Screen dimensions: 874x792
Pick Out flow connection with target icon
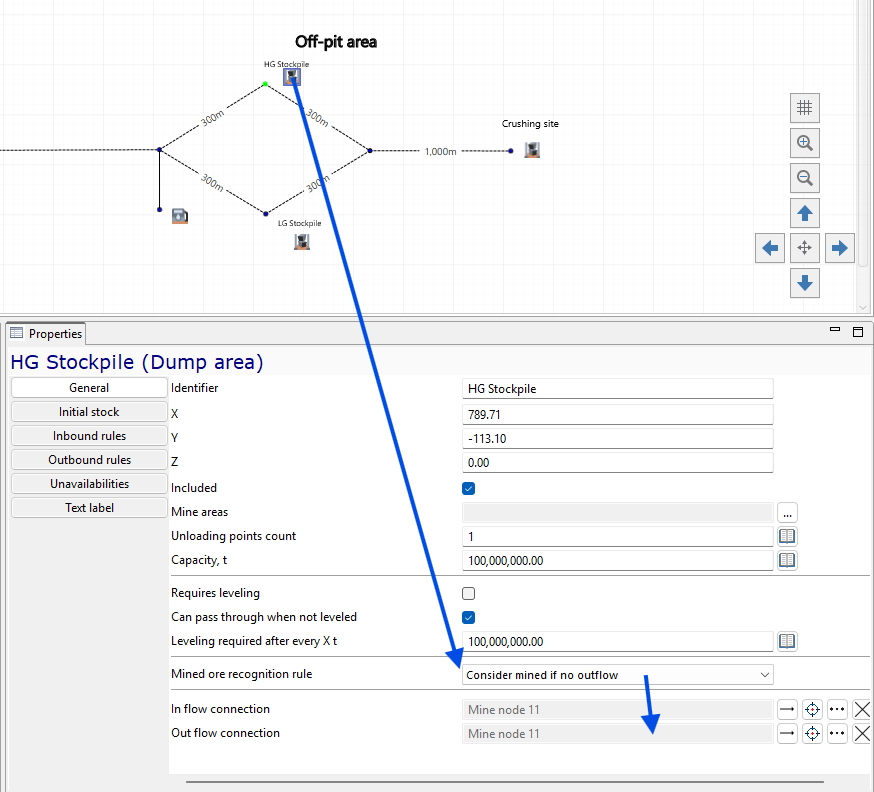pos(812,733)
